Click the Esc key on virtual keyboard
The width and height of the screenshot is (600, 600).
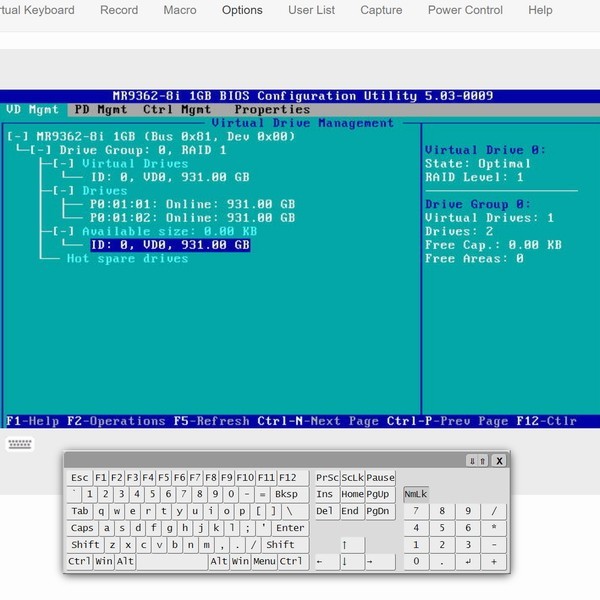coord(80,478)
